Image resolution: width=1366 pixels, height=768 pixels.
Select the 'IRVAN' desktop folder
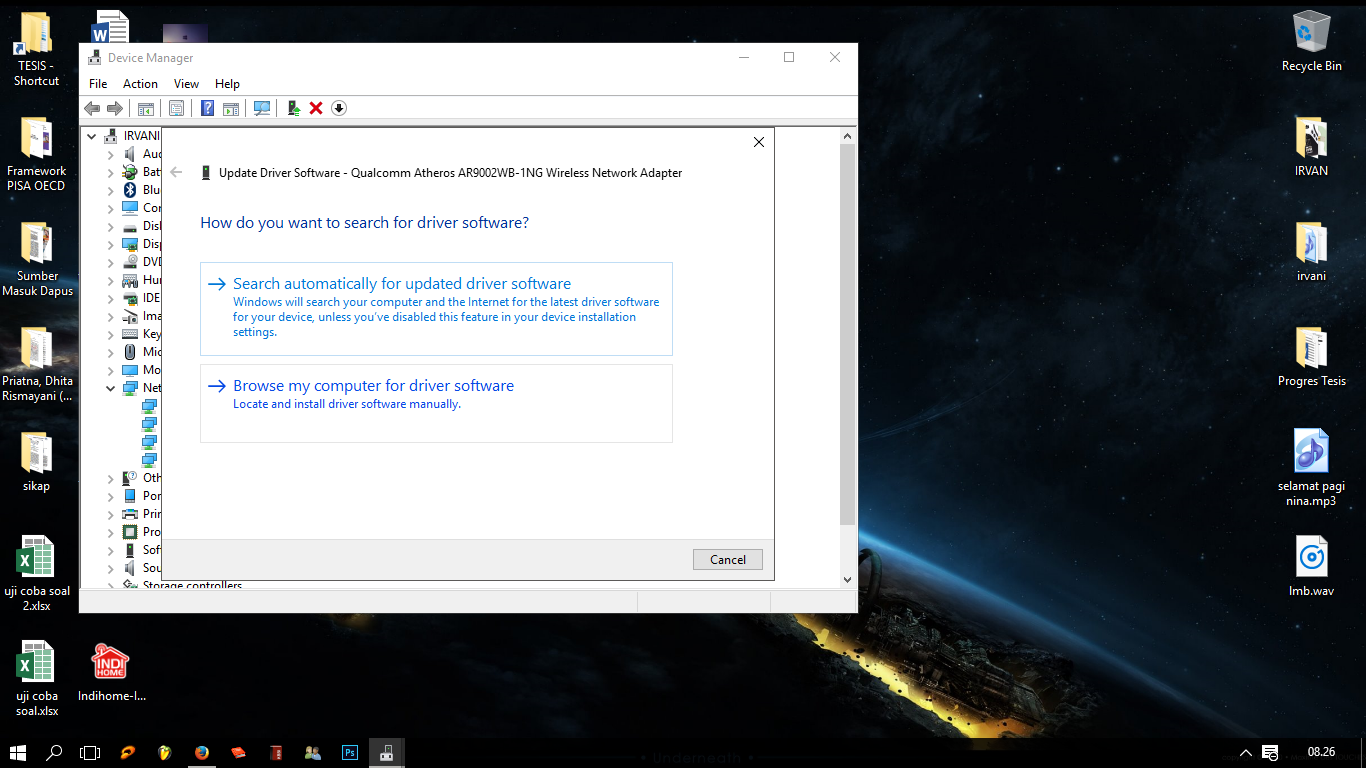[x=1311, y=146]
